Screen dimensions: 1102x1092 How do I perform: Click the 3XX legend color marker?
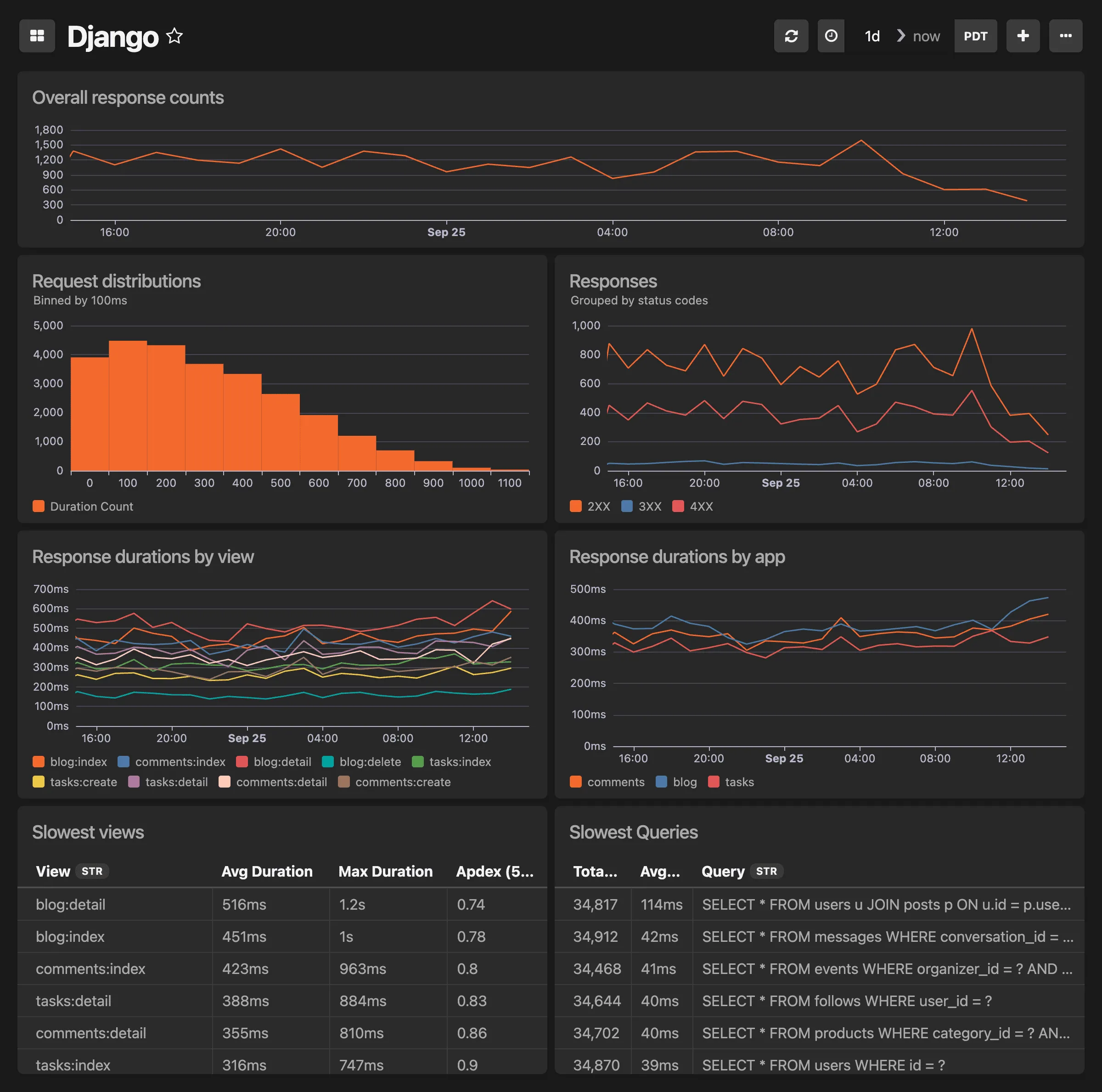coord(628,506)
